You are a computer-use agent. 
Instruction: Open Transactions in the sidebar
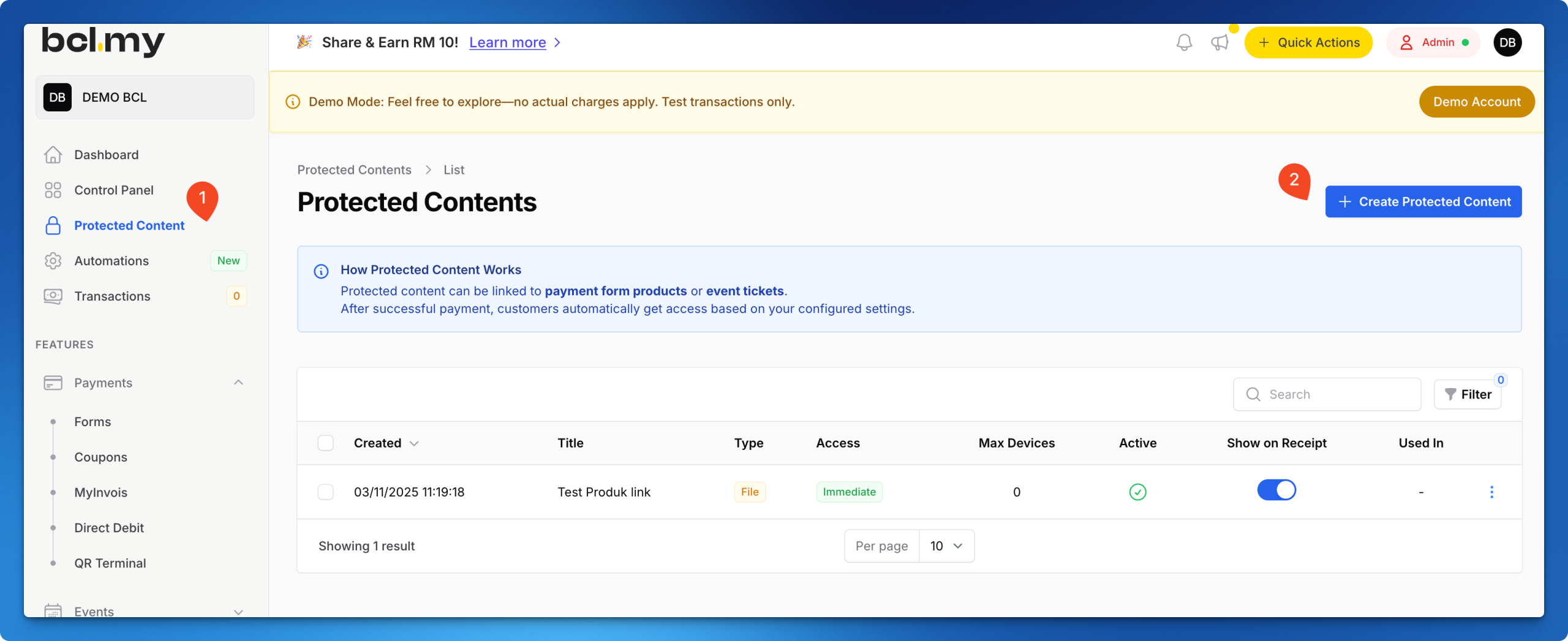point(112,296)
